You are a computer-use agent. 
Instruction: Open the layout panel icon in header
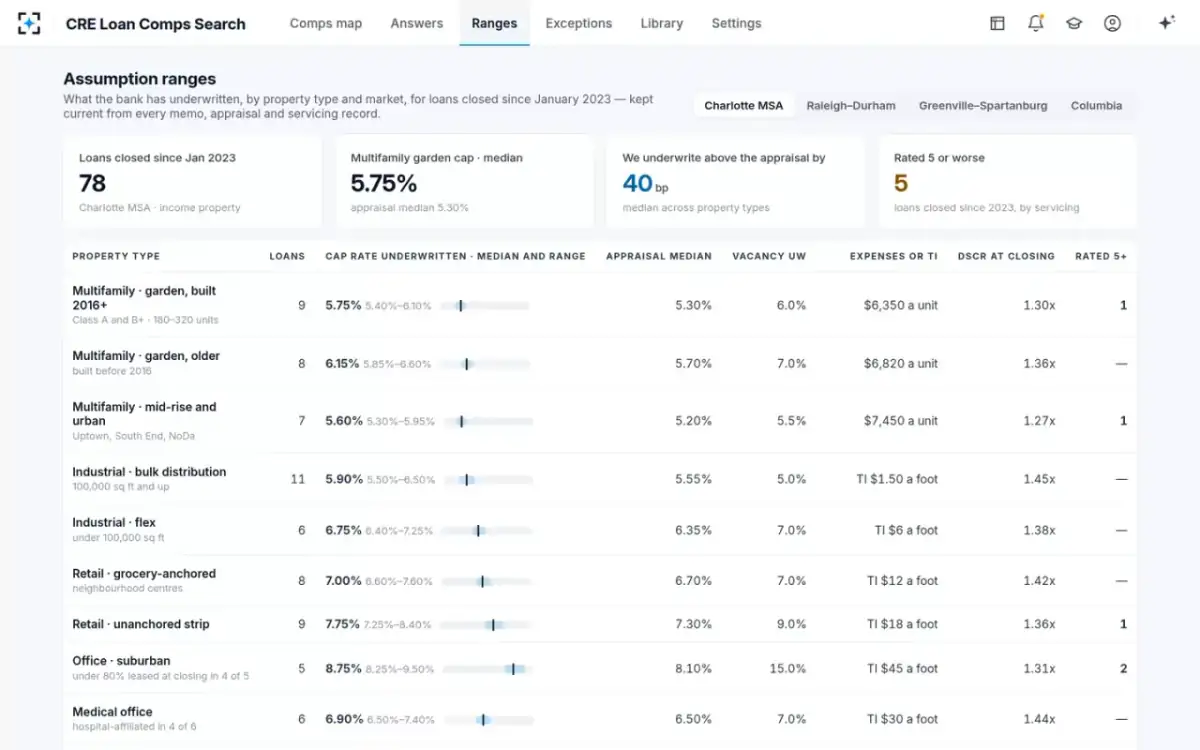point(997,23)
